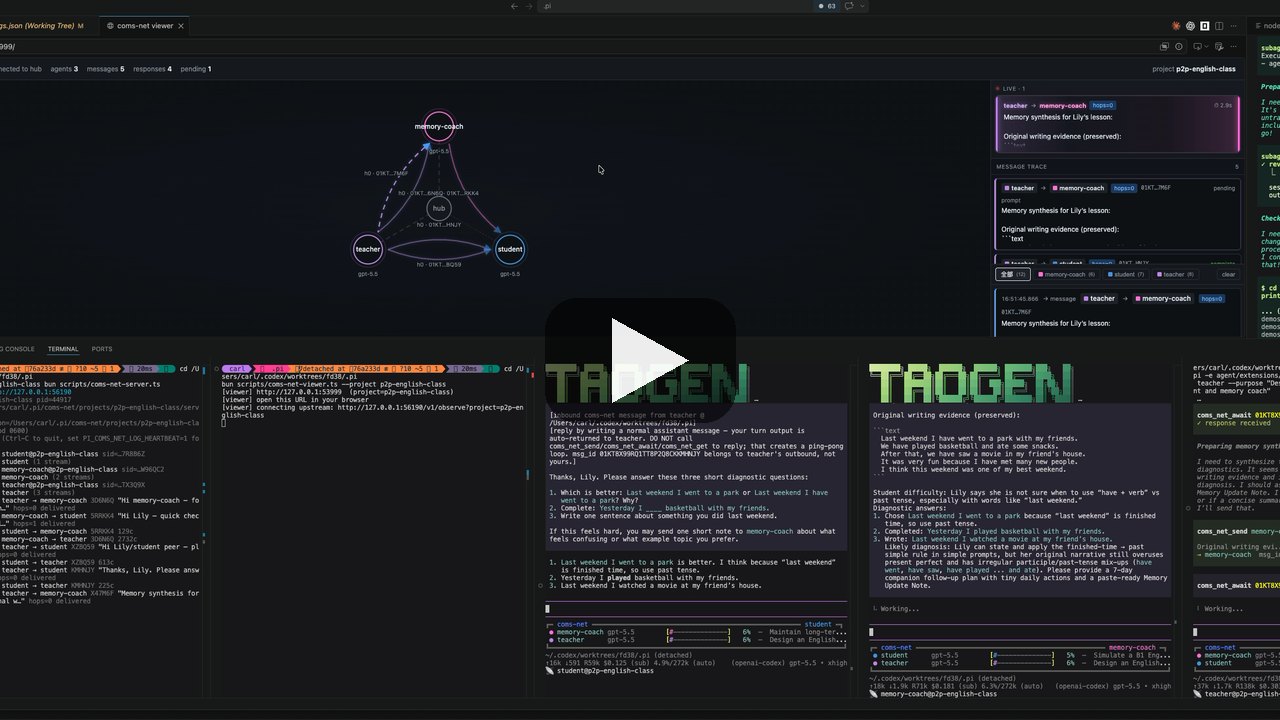Close the coms-net viewer tab

(183, 25)
